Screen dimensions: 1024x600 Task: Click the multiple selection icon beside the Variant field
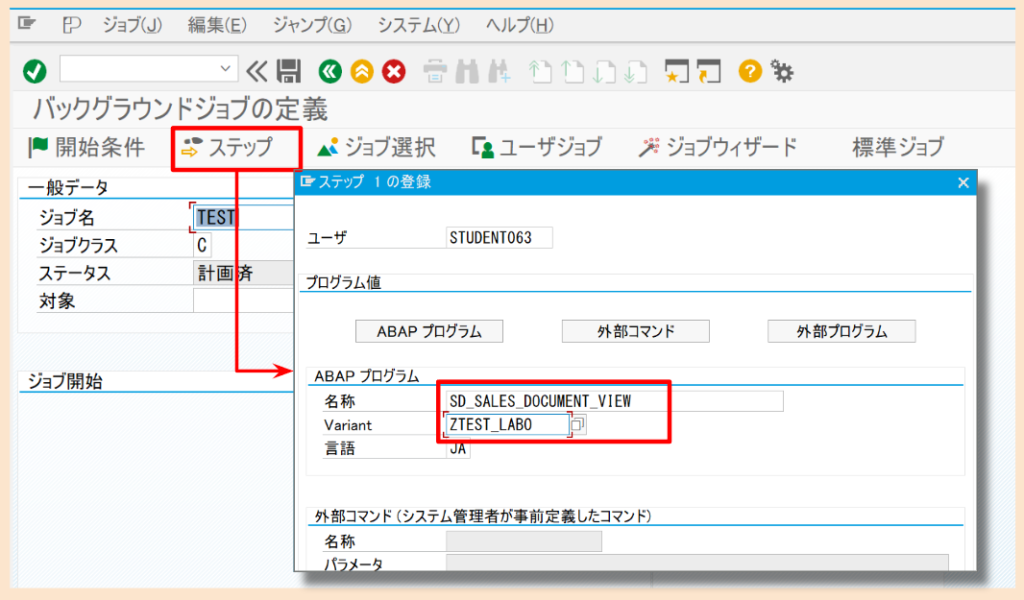tap(578, 424)
